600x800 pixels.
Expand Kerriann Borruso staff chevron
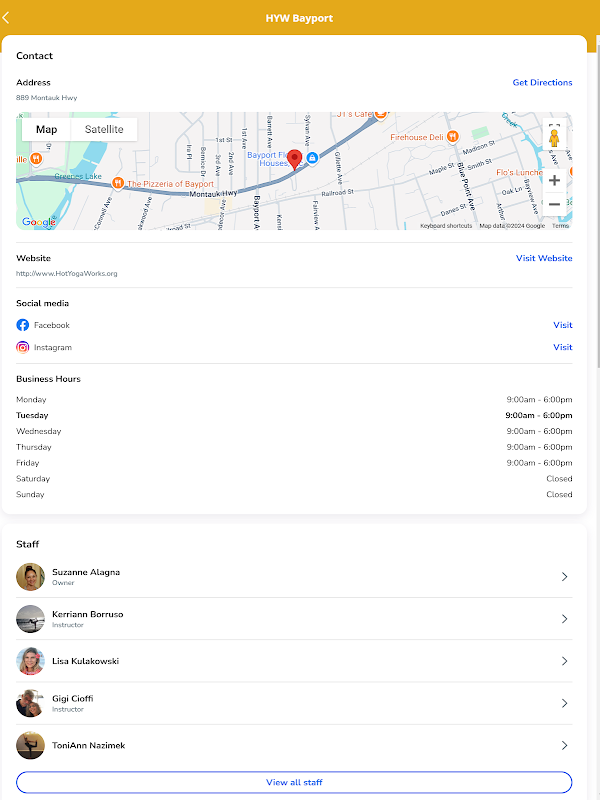click(x=564, y=619)
